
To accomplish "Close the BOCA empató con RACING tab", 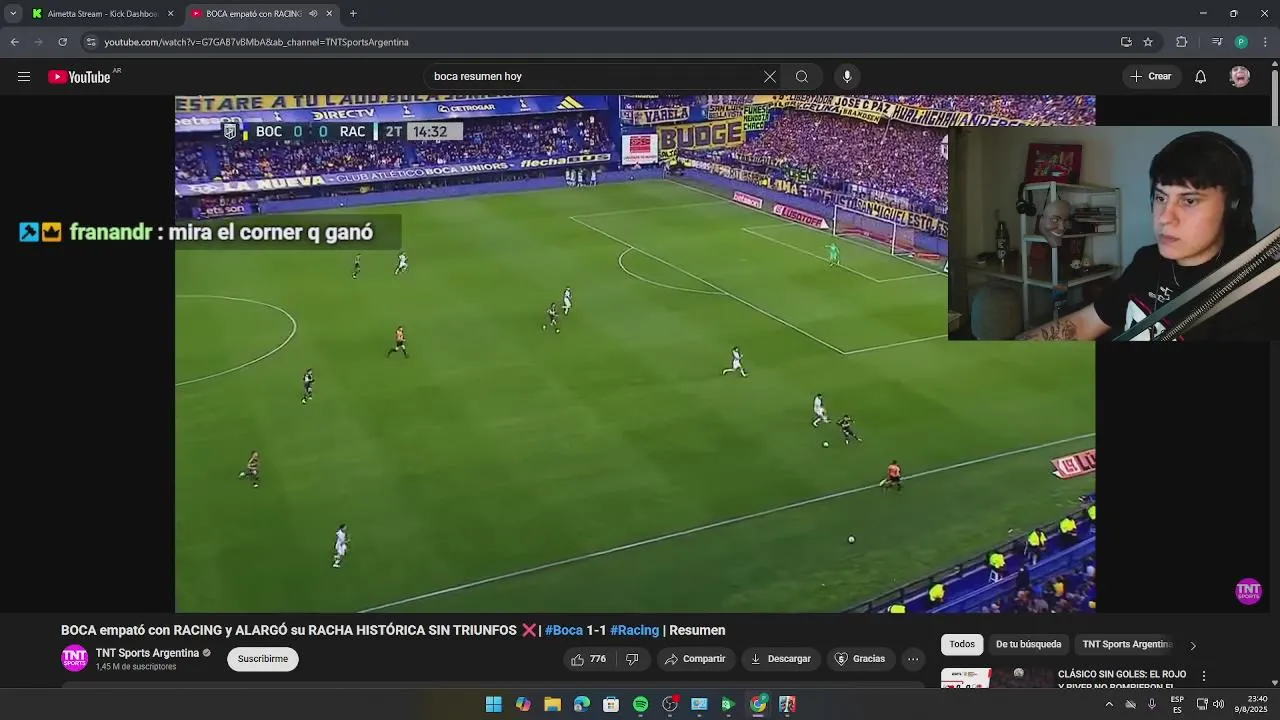I will click(329, 14).
